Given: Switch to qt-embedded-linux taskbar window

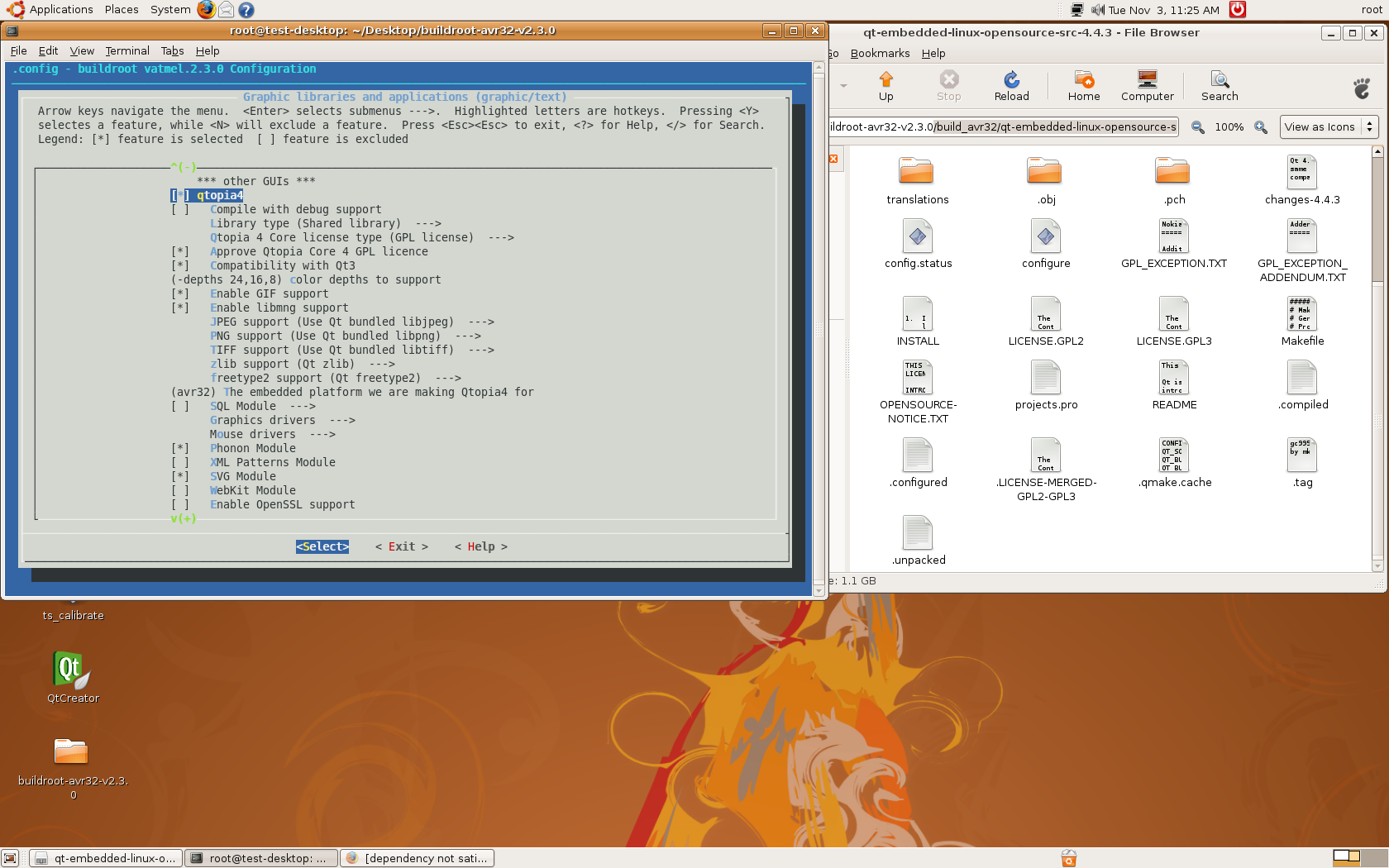Looking at the screenshot, I should click(x=106, y=859).
